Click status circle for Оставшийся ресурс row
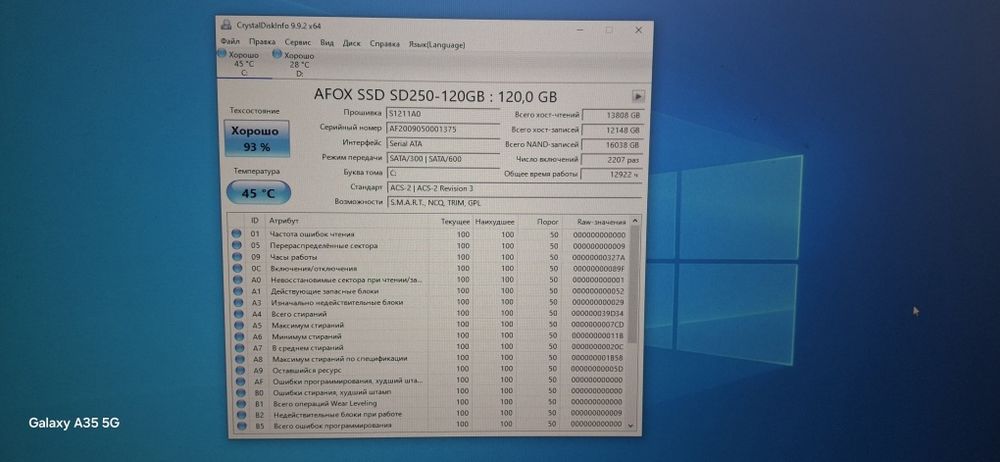Image resolution: width=1000 pixels, height=462 pixels. point(240,370)
